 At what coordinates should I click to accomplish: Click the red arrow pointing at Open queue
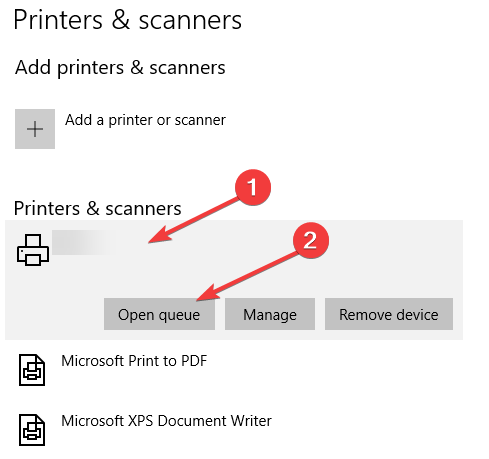coord(247,276)
